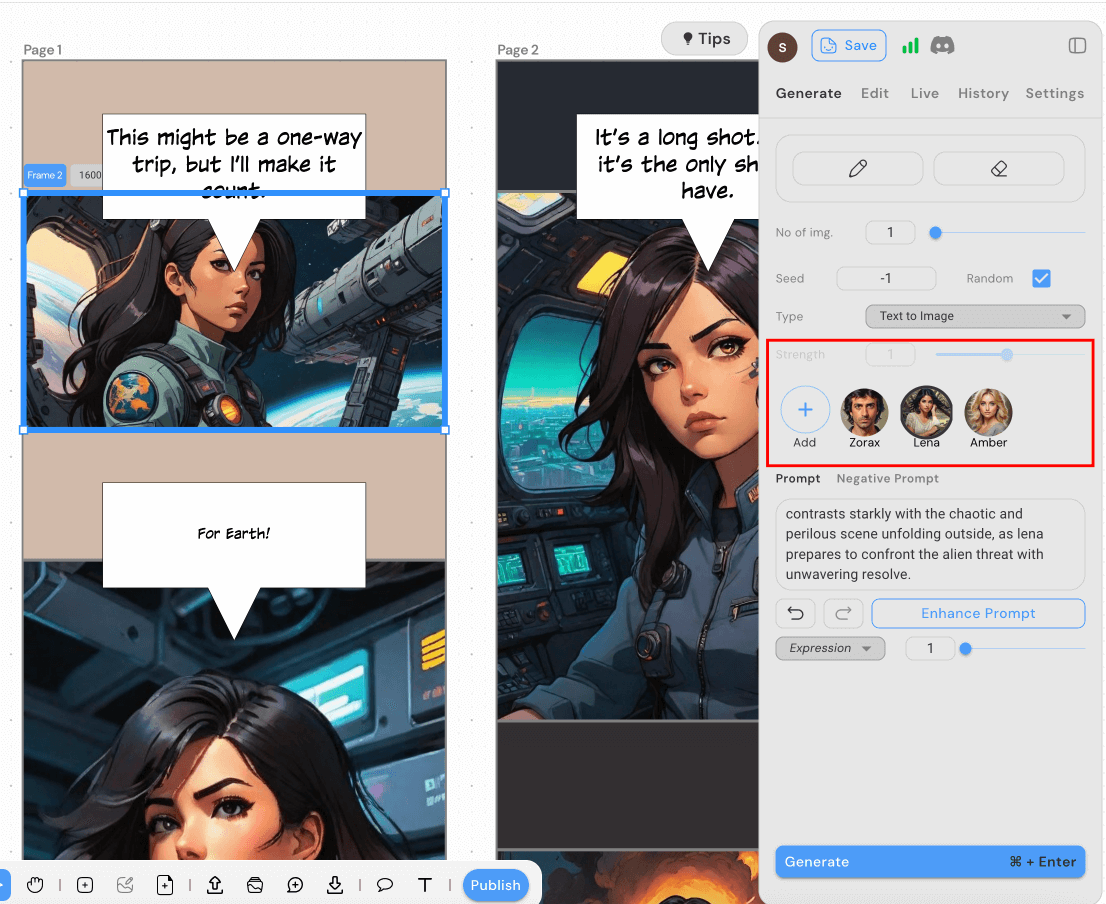Uncheck the Random seed checkbox

click(1041, 278)
